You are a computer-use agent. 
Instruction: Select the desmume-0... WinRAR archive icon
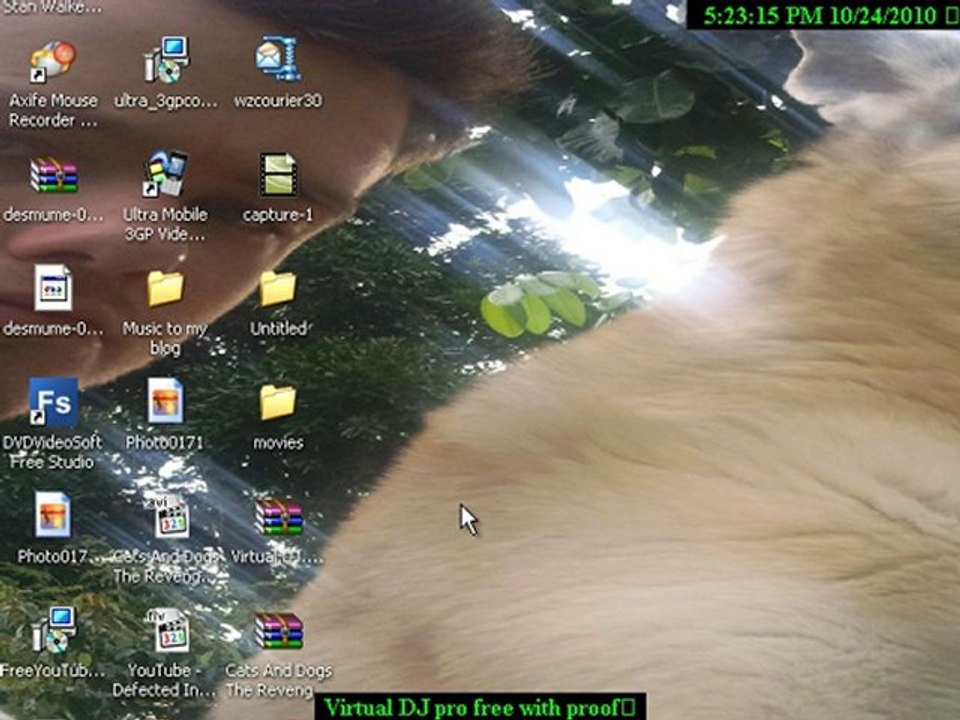[54, 174]
